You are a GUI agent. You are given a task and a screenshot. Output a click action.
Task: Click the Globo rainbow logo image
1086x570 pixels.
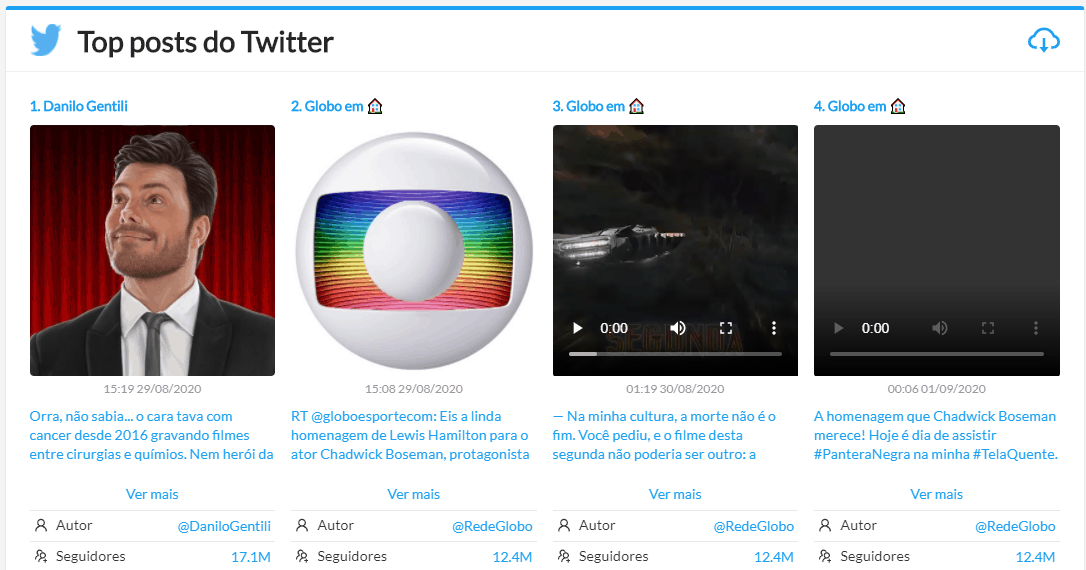(x=413, y=250)
